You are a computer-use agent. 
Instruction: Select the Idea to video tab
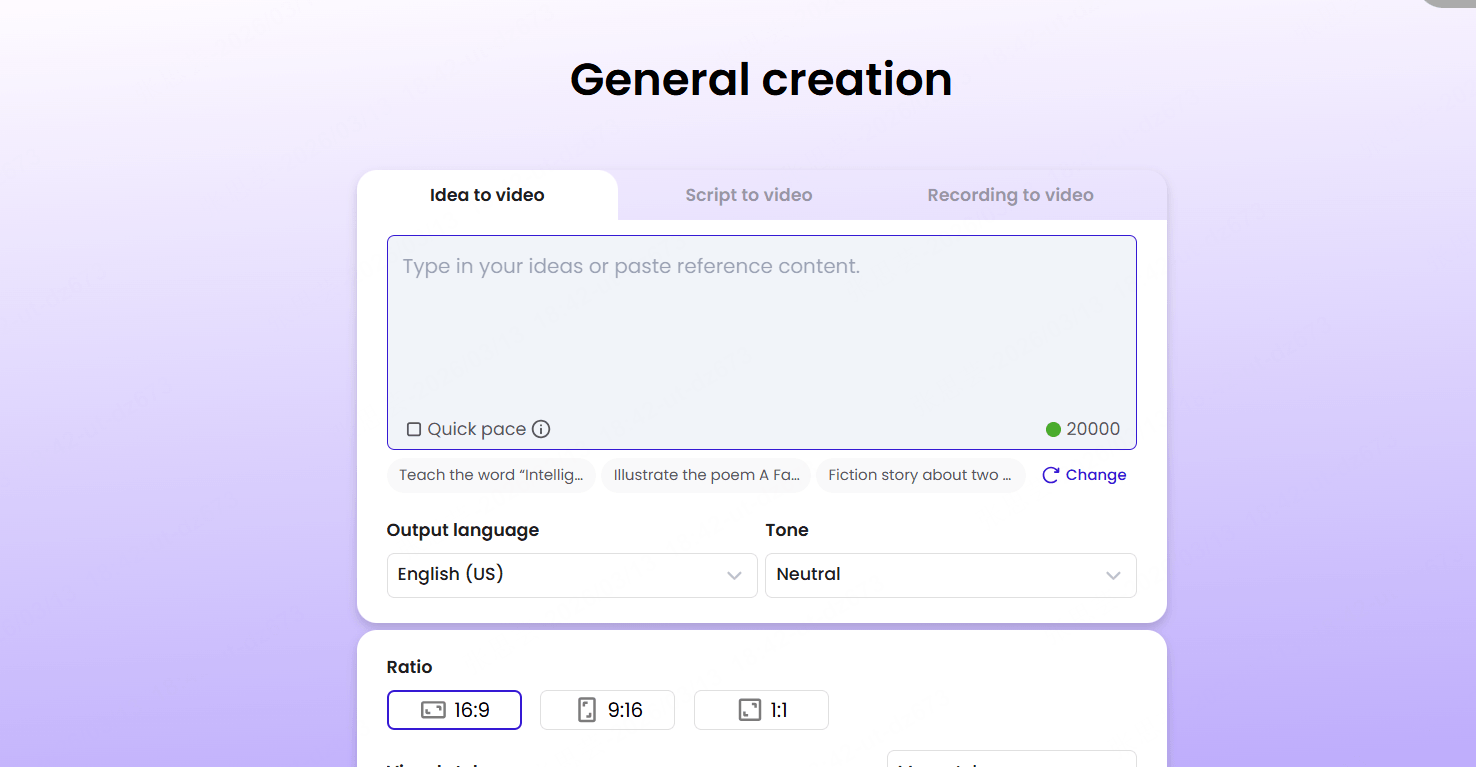(487, 194)
